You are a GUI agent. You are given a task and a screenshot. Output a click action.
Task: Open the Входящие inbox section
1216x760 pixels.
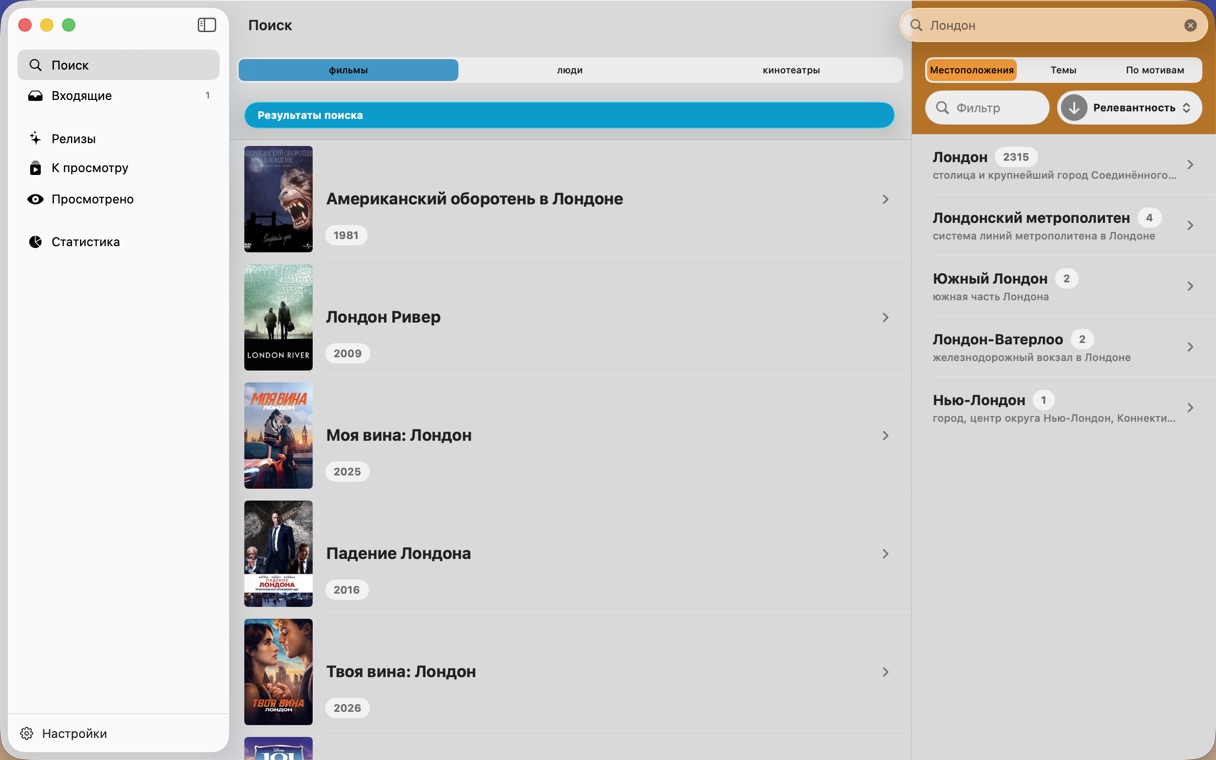[x=118, y=96]
